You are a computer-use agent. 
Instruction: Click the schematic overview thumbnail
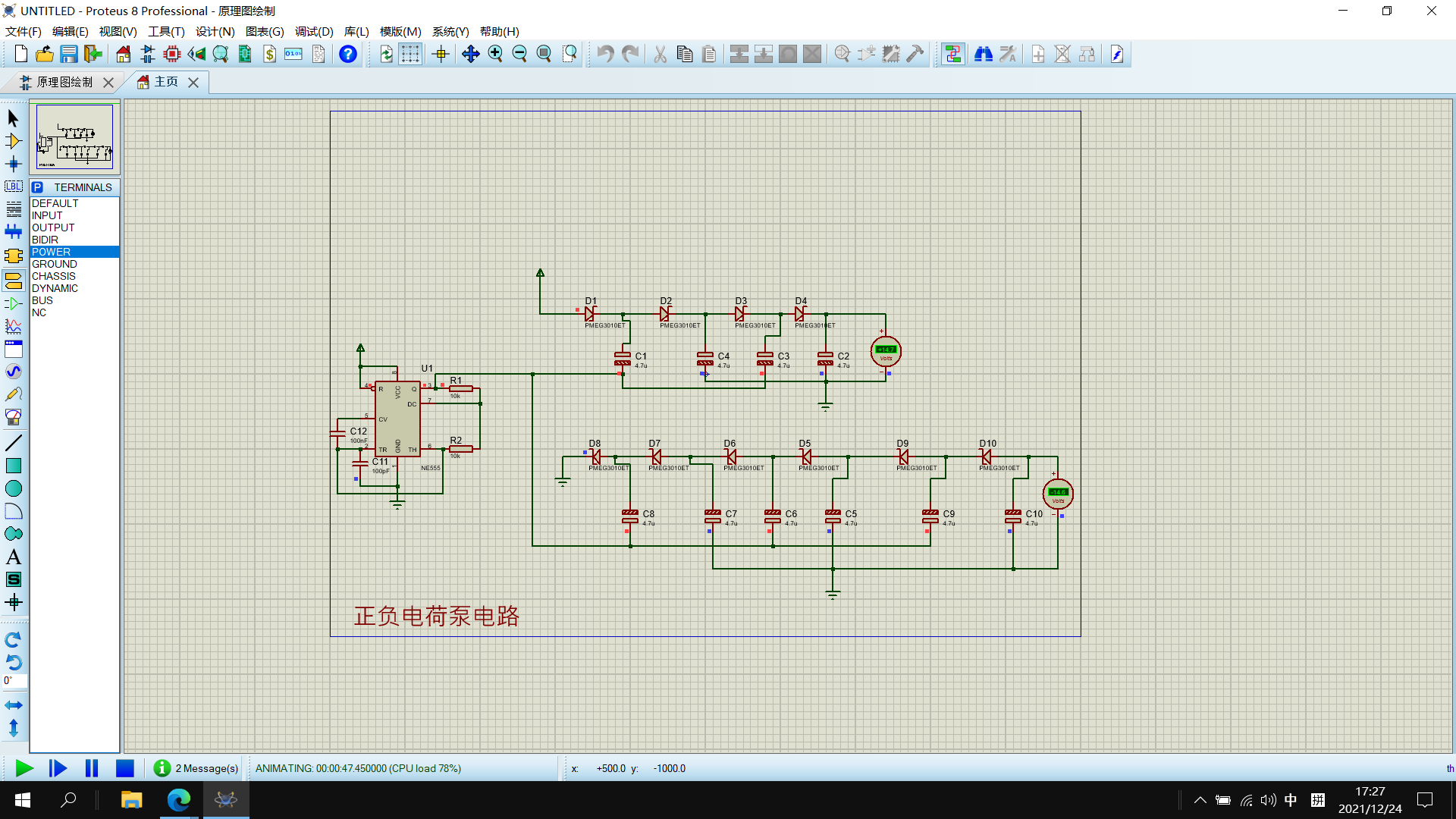[x=74, y=137]
